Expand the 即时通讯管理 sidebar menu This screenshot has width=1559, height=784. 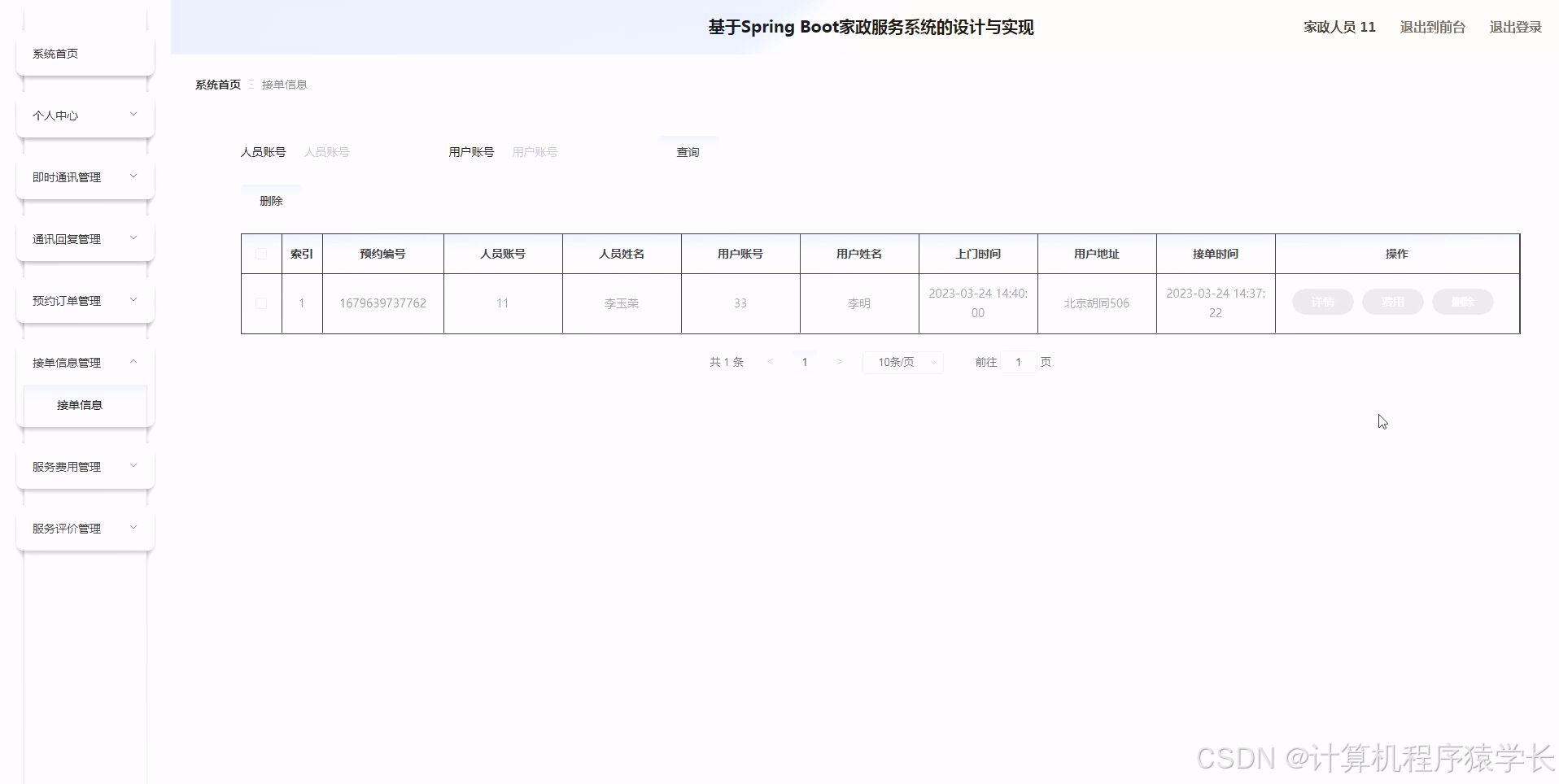[85, 176]
